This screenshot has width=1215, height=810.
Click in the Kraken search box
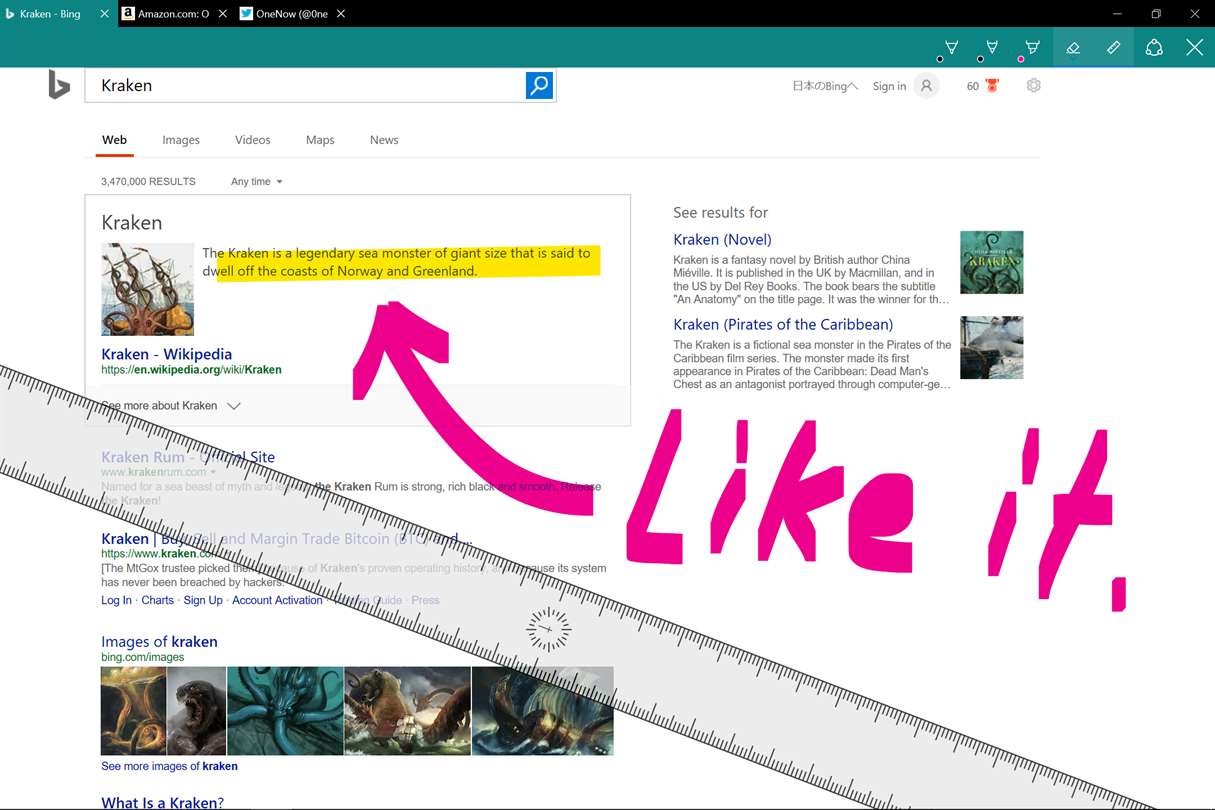(x=305, y=85)
